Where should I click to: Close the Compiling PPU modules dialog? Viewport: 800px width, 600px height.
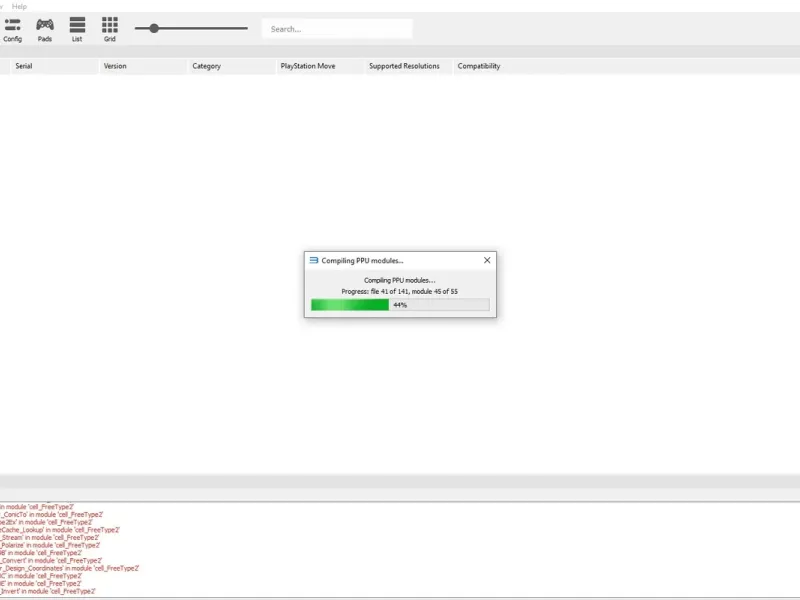click(487, 260)
